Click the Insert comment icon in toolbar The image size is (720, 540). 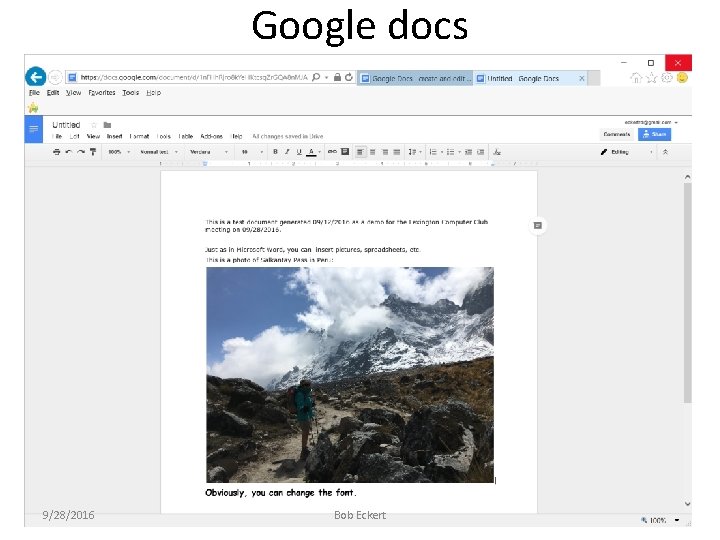click(x=345, y=152)
